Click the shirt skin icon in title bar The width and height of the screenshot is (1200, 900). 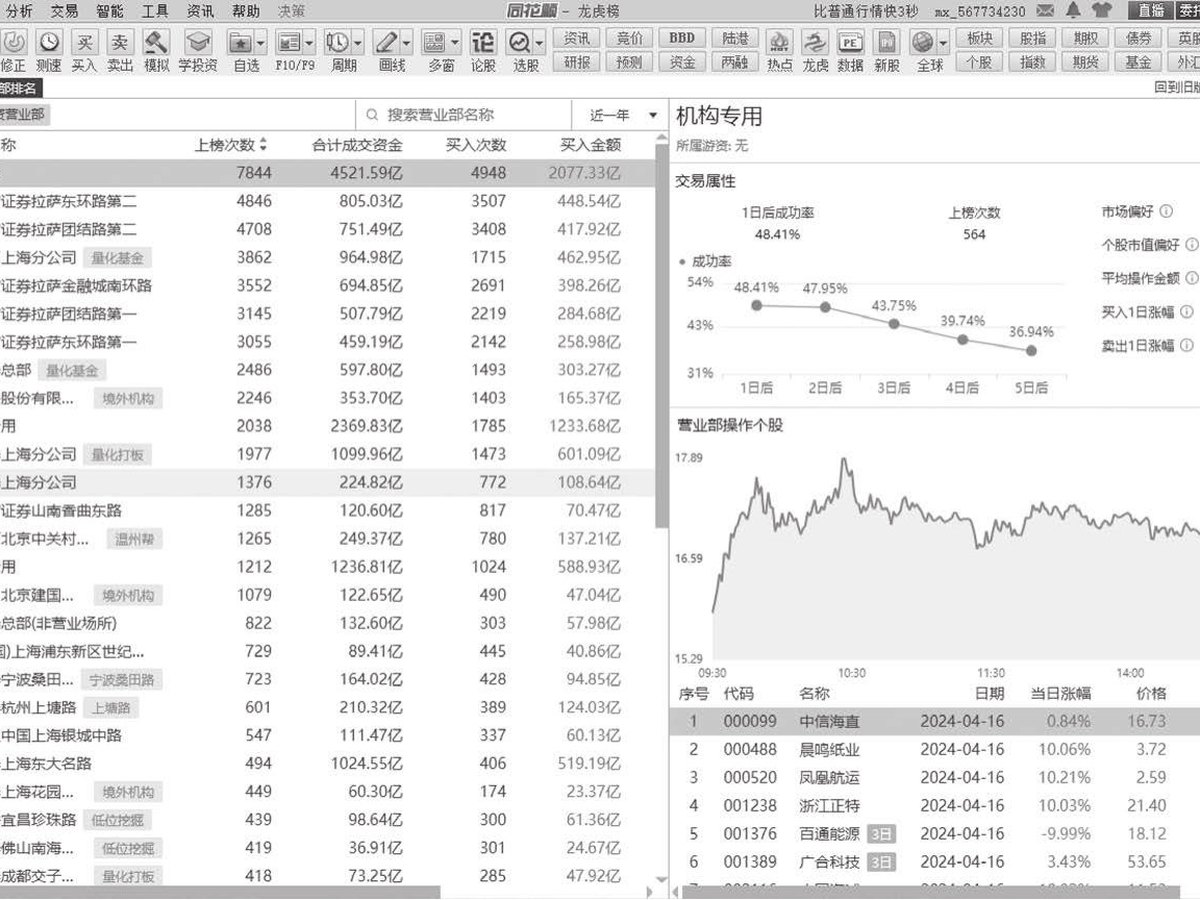click(1102, 10)
